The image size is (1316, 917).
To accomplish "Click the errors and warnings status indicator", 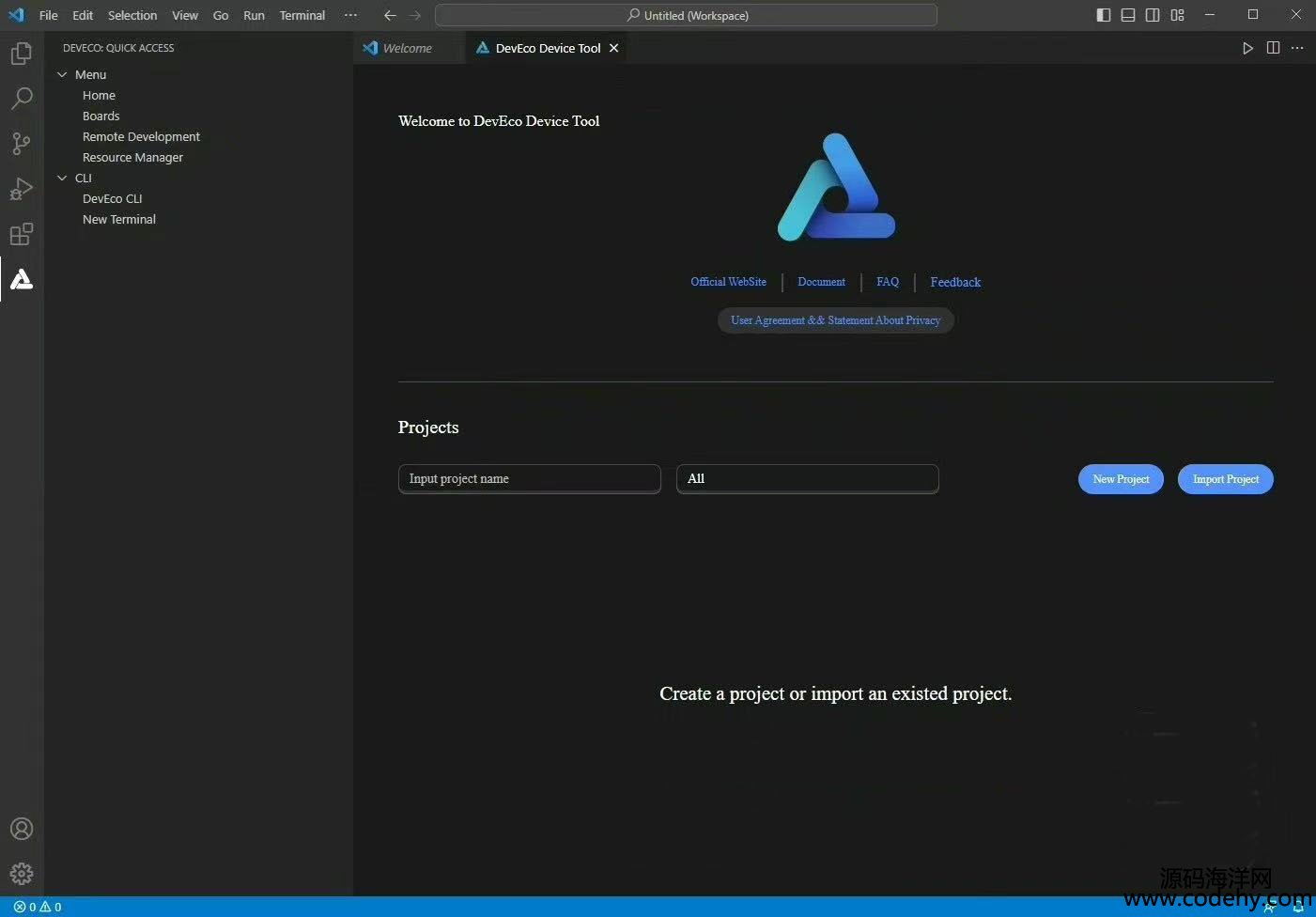I will [38, 907].
